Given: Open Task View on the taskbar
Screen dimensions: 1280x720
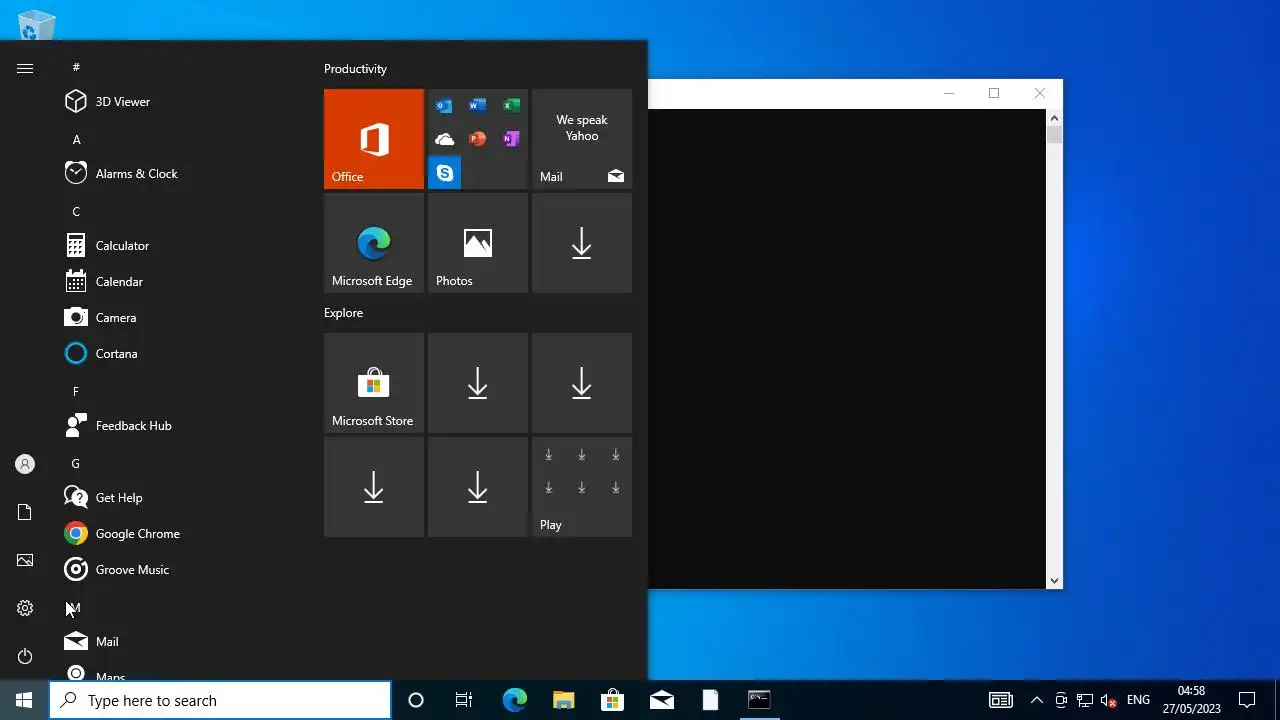Looking at the screenshot, I should [x=464, y=700].
